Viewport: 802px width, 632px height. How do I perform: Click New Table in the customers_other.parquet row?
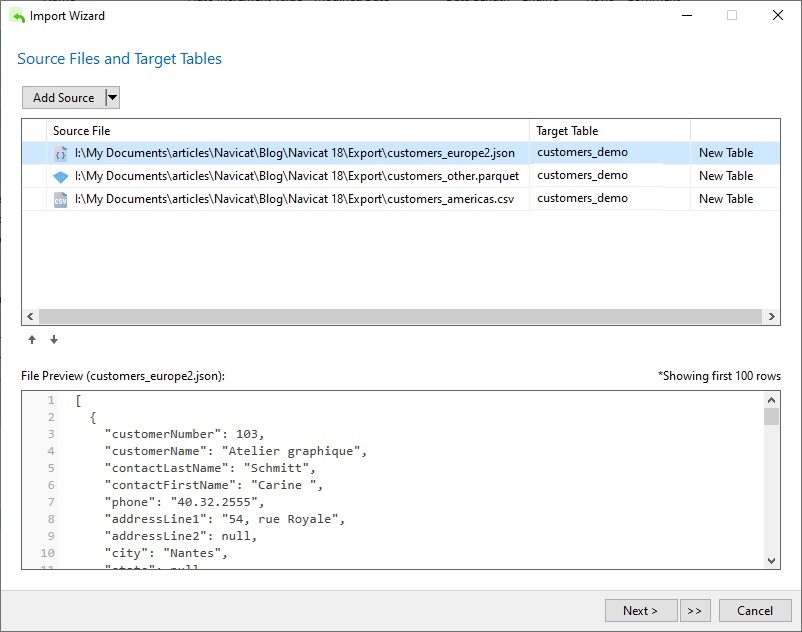point(726,176)
